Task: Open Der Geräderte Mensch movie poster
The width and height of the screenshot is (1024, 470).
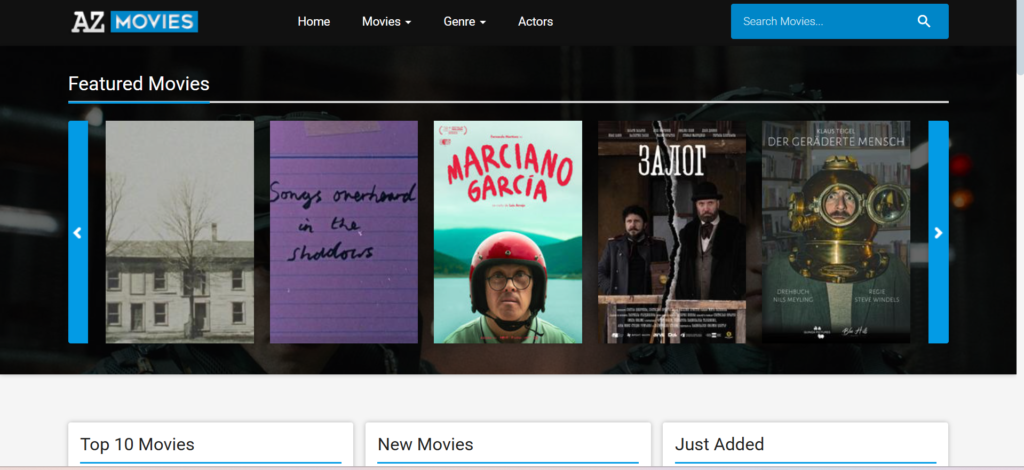Action: click(x=836, y=232)
